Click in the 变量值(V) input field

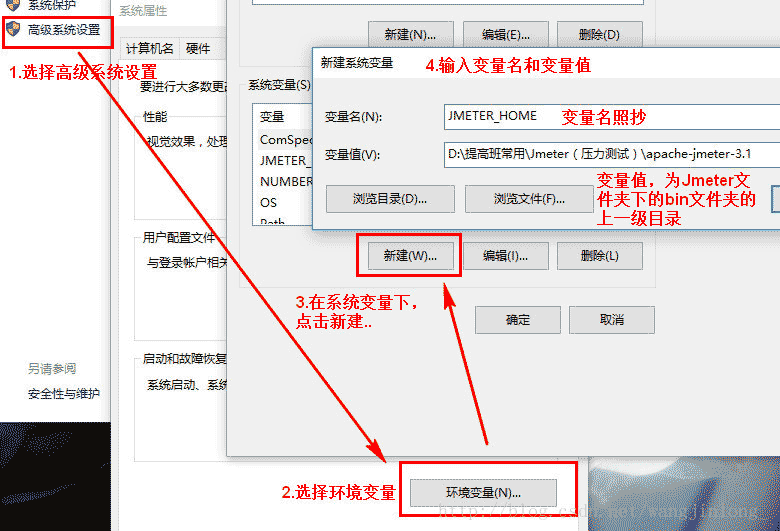coord(612,154)
